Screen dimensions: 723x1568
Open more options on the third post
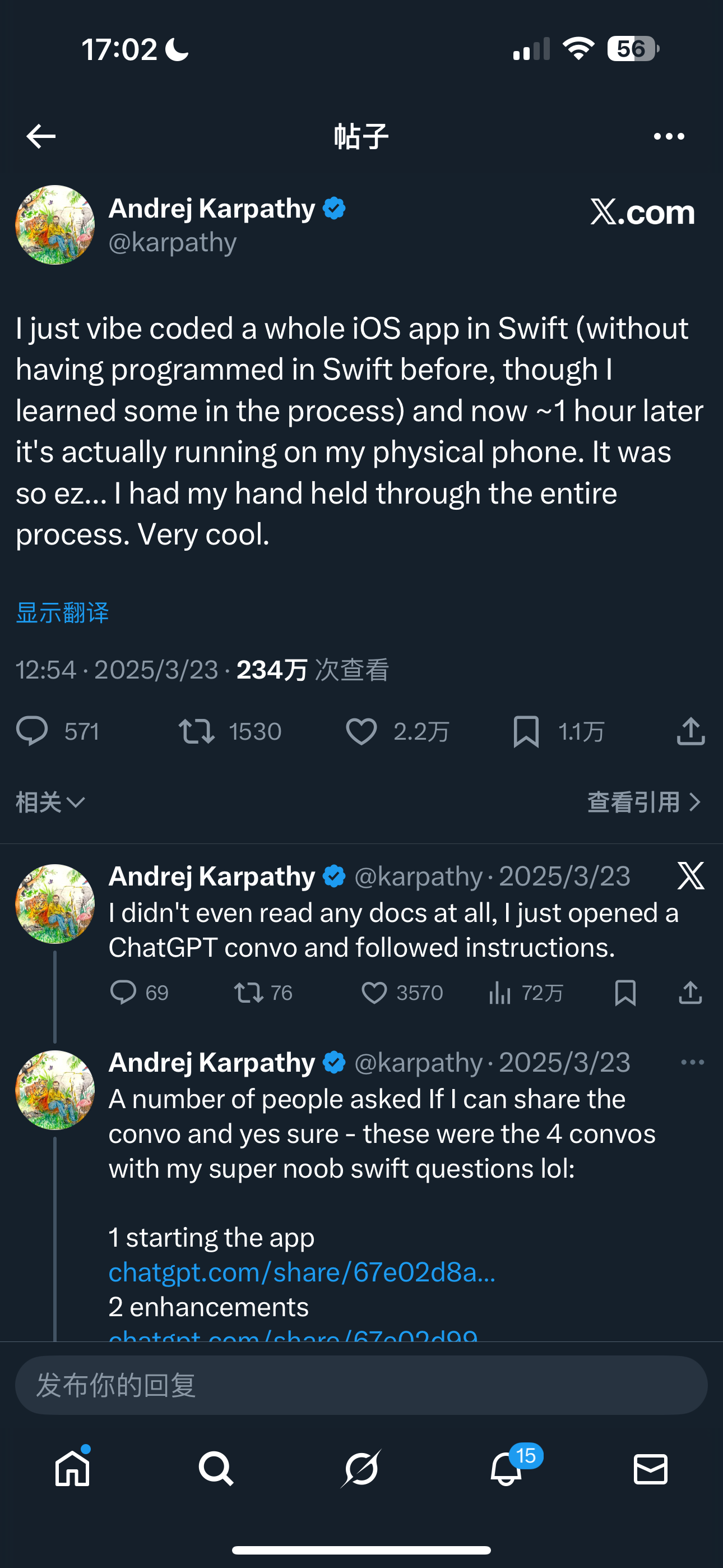coord(692,1062)
